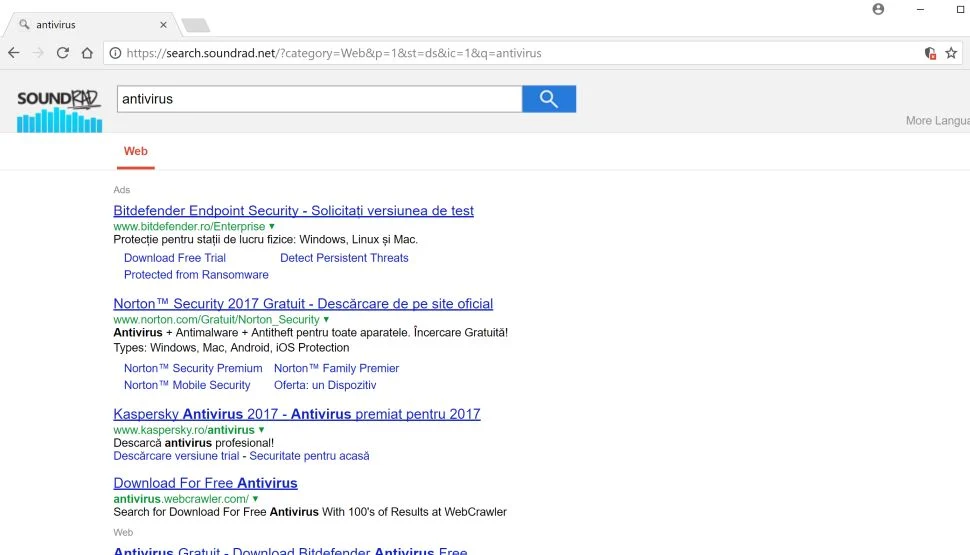Click the blue magnifier search button

pos(549,99)
